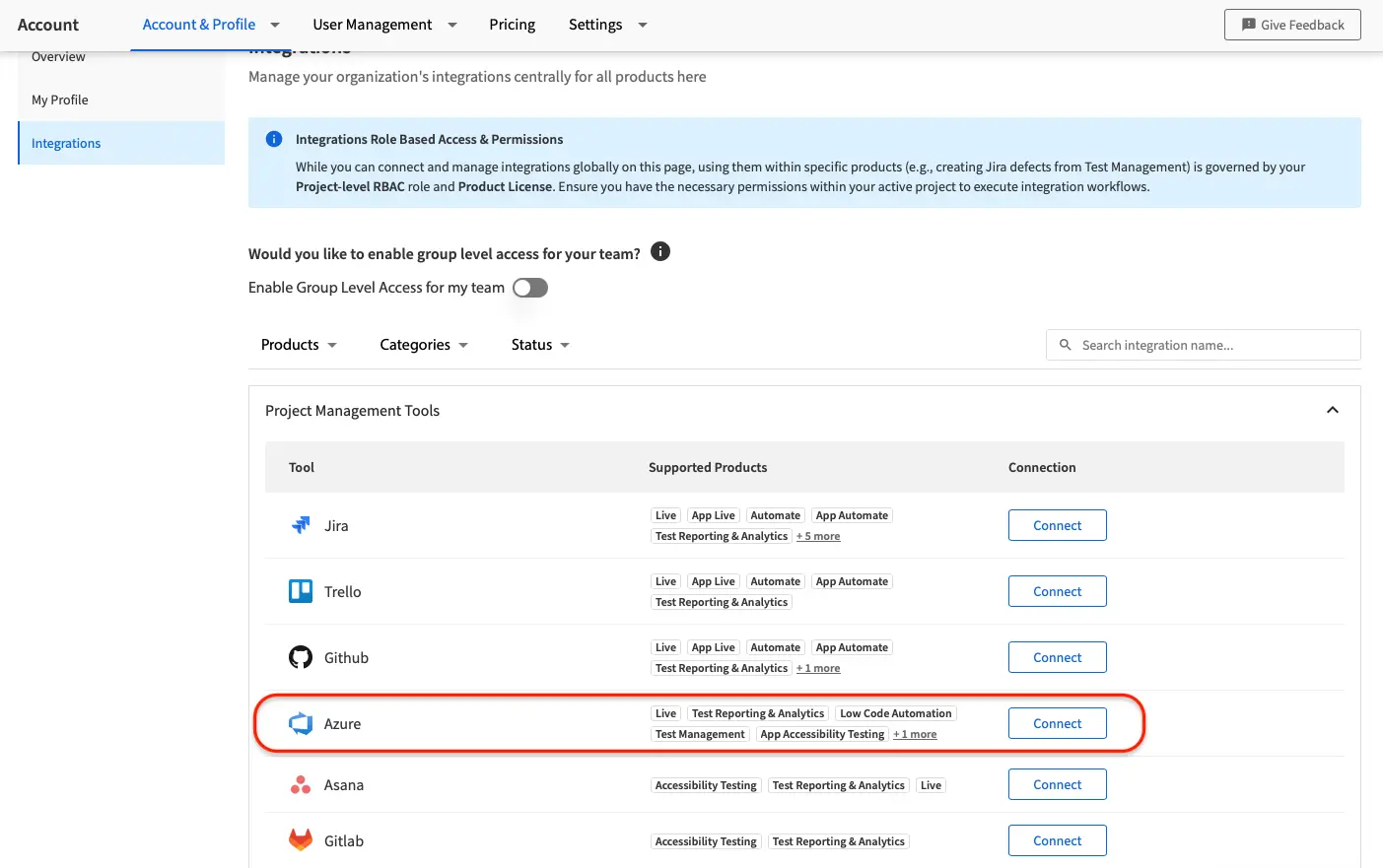Click the Asana logo icon
This screenshot has height=868, width=1383.
tap(301, 784)
